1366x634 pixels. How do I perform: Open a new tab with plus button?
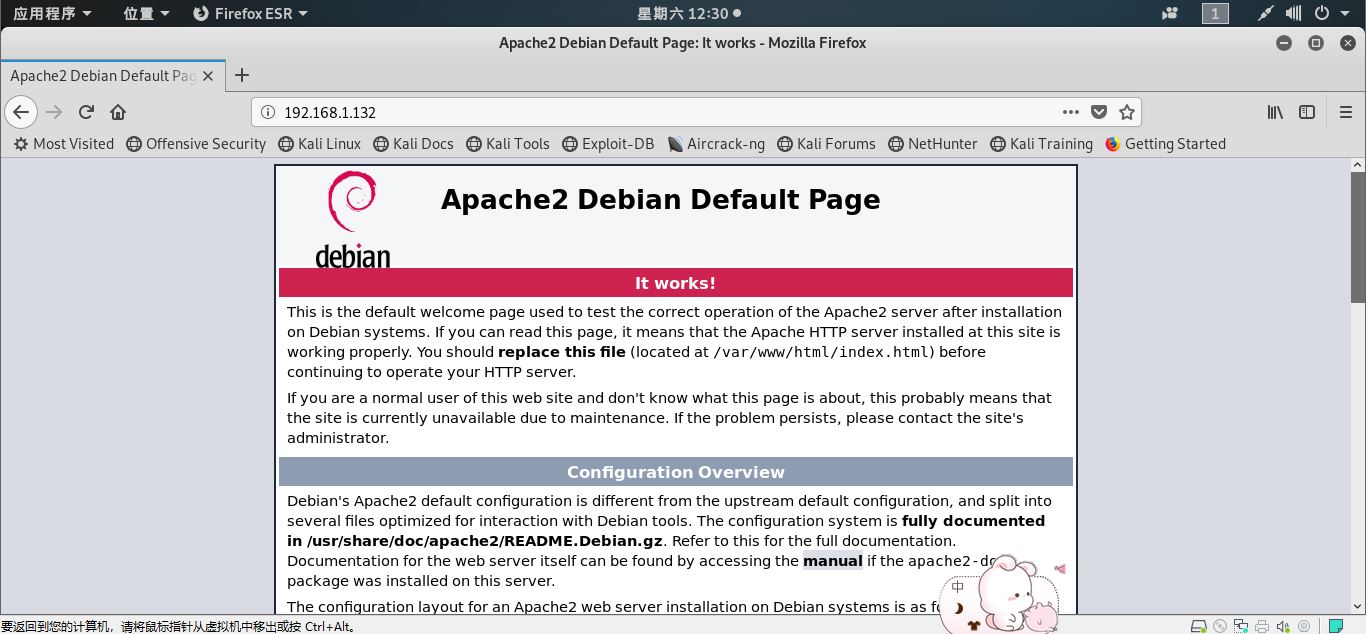(241, 75)
